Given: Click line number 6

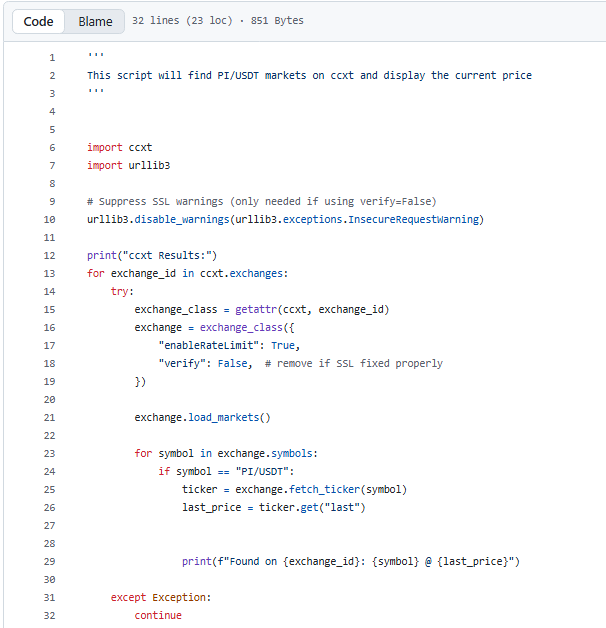Looking at the screenshot, I should 52,148.
